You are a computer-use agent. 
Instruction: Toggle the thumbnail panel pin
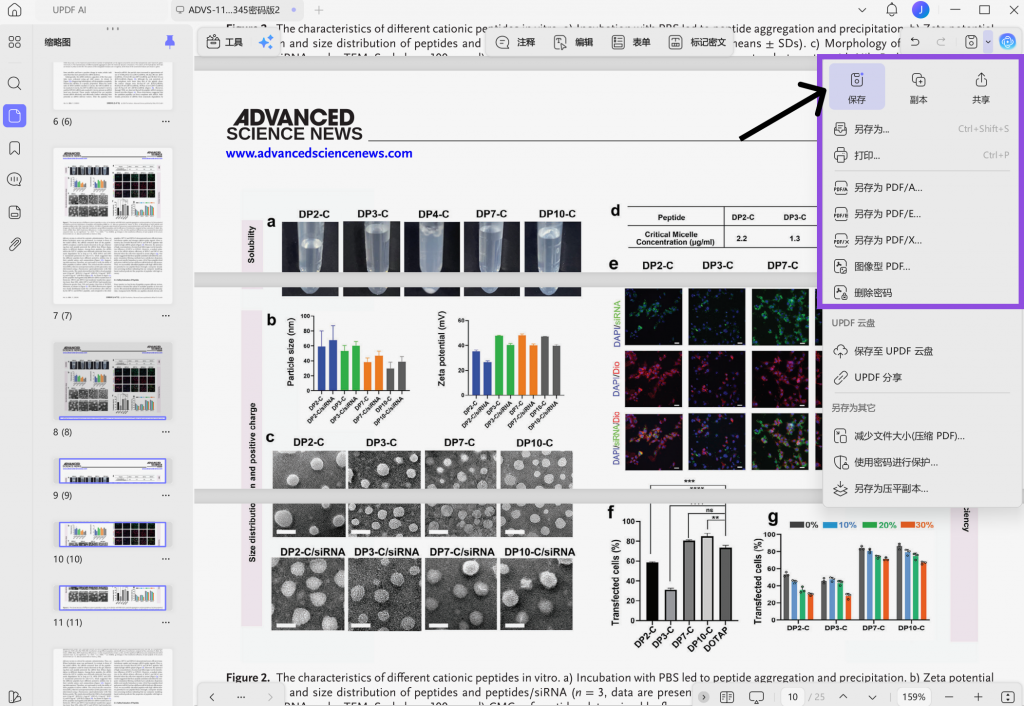click(x=170, y=42)
